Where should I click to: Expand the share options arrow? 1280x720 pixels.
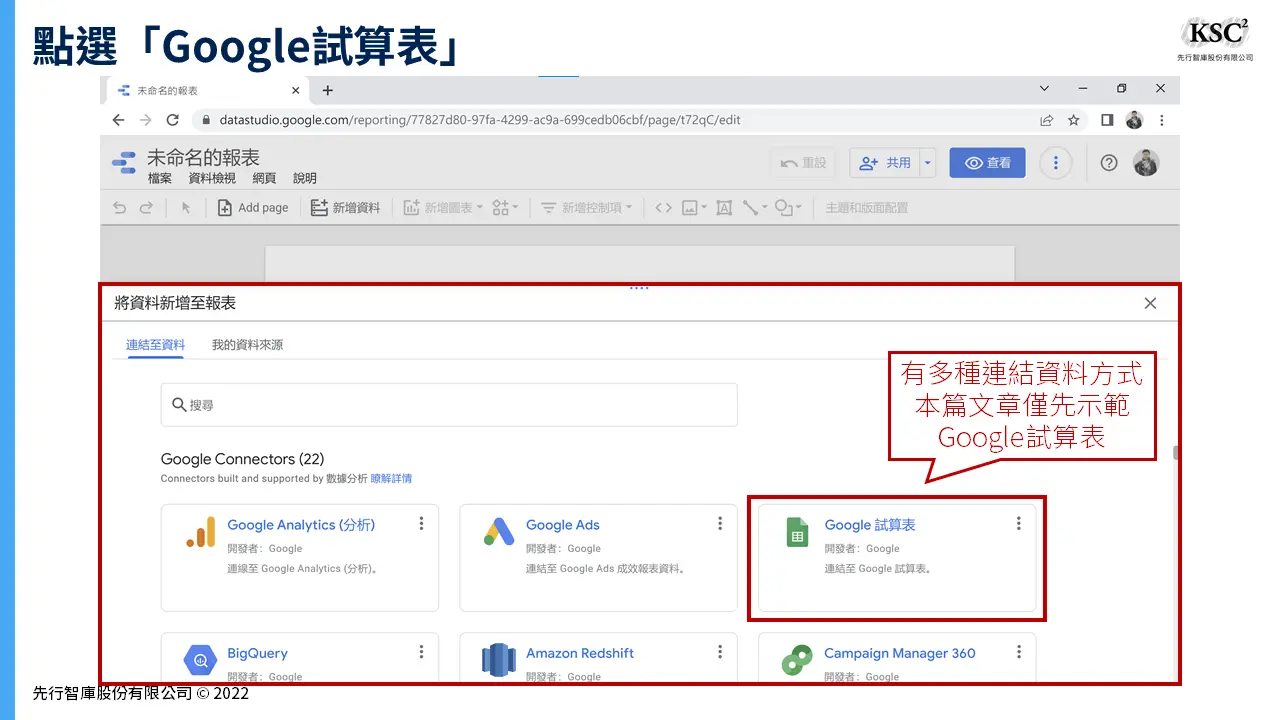click(928, 163)
